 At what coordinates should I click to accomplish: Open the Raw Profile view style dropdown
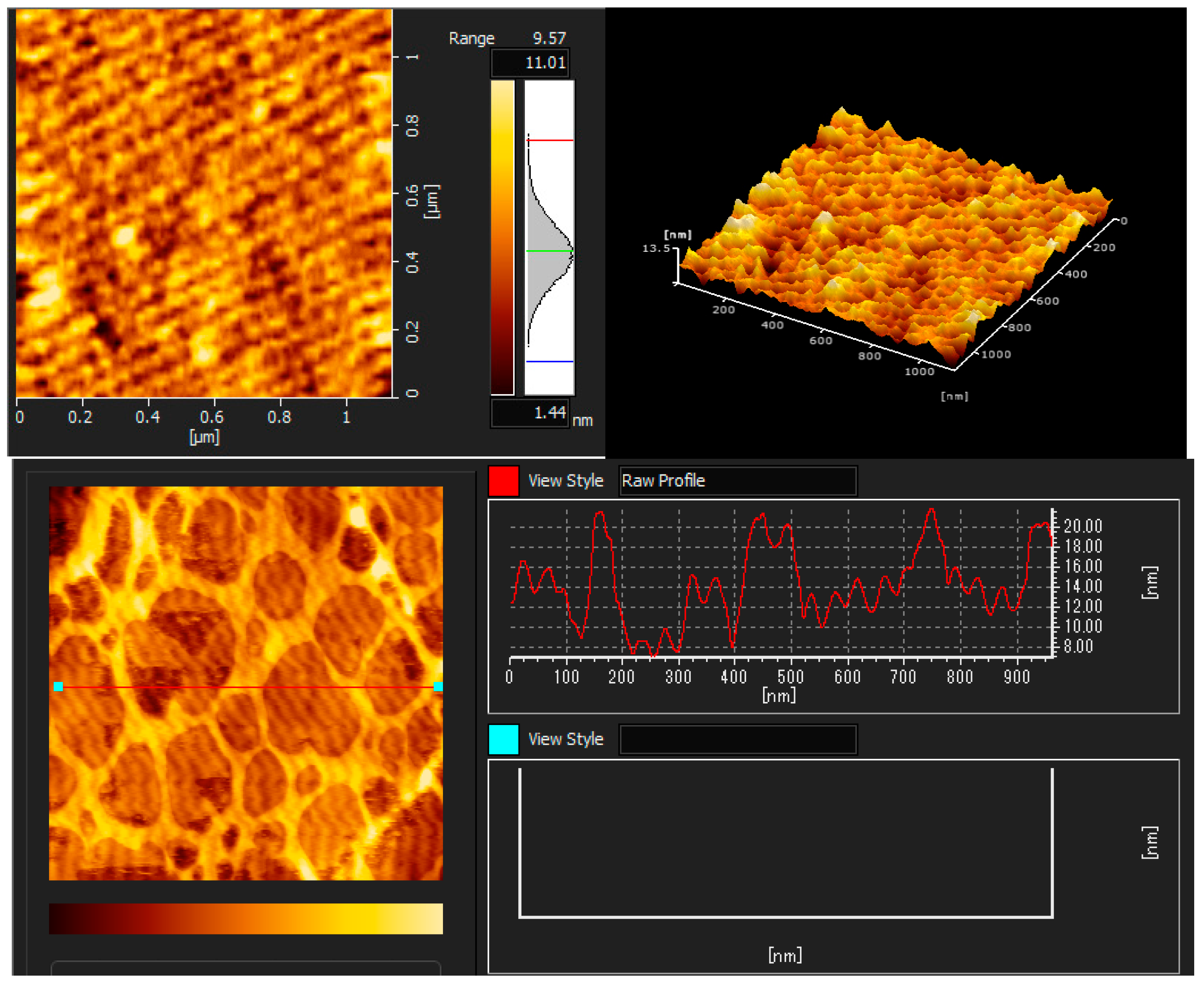coord(737,481)
